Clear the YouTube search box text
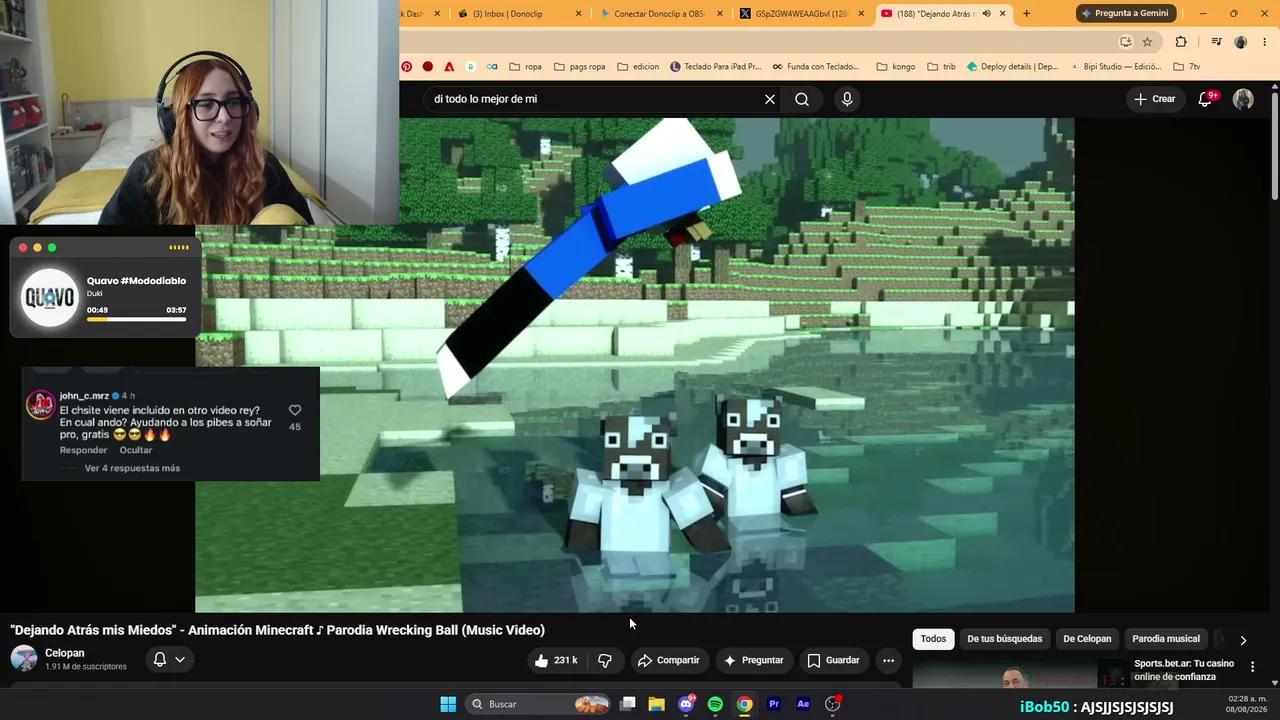Viewport: 1280px width, 720px height. 770,99
